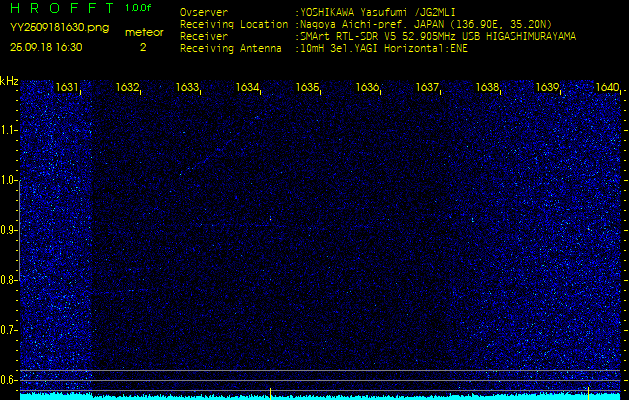This screenshot has height=400, width=629.
Task: Click the 1638 time axis label
Action: point(487,87)
